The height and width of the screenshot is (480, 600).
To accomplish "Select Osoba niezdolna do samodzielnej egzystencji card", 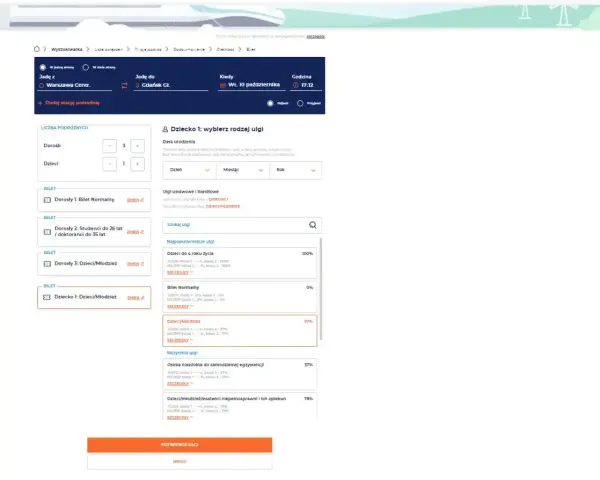I will coord(240,374).
